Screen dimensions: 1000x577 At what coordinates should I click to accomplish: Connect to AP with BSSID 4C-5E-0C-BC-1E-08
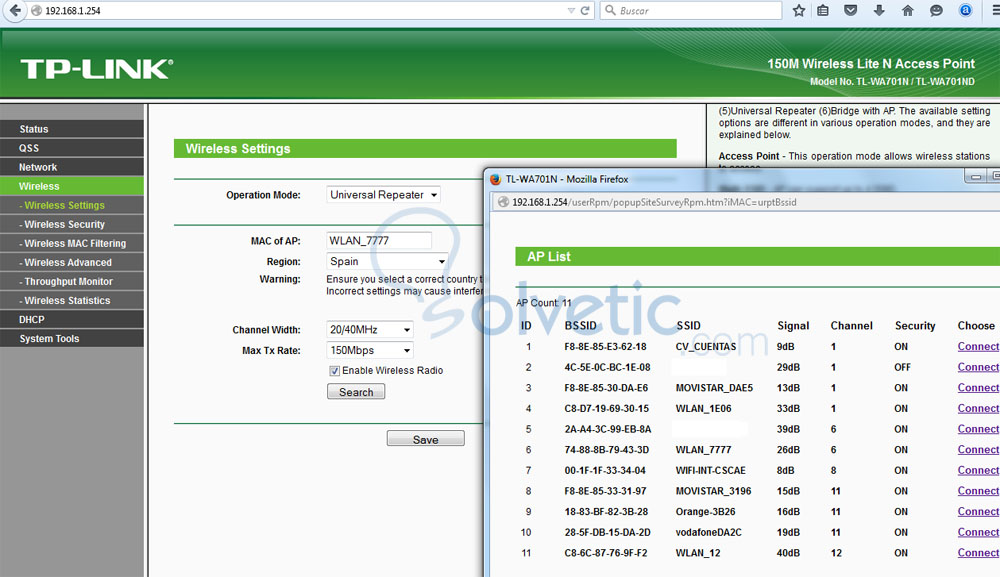pos(978,367)
